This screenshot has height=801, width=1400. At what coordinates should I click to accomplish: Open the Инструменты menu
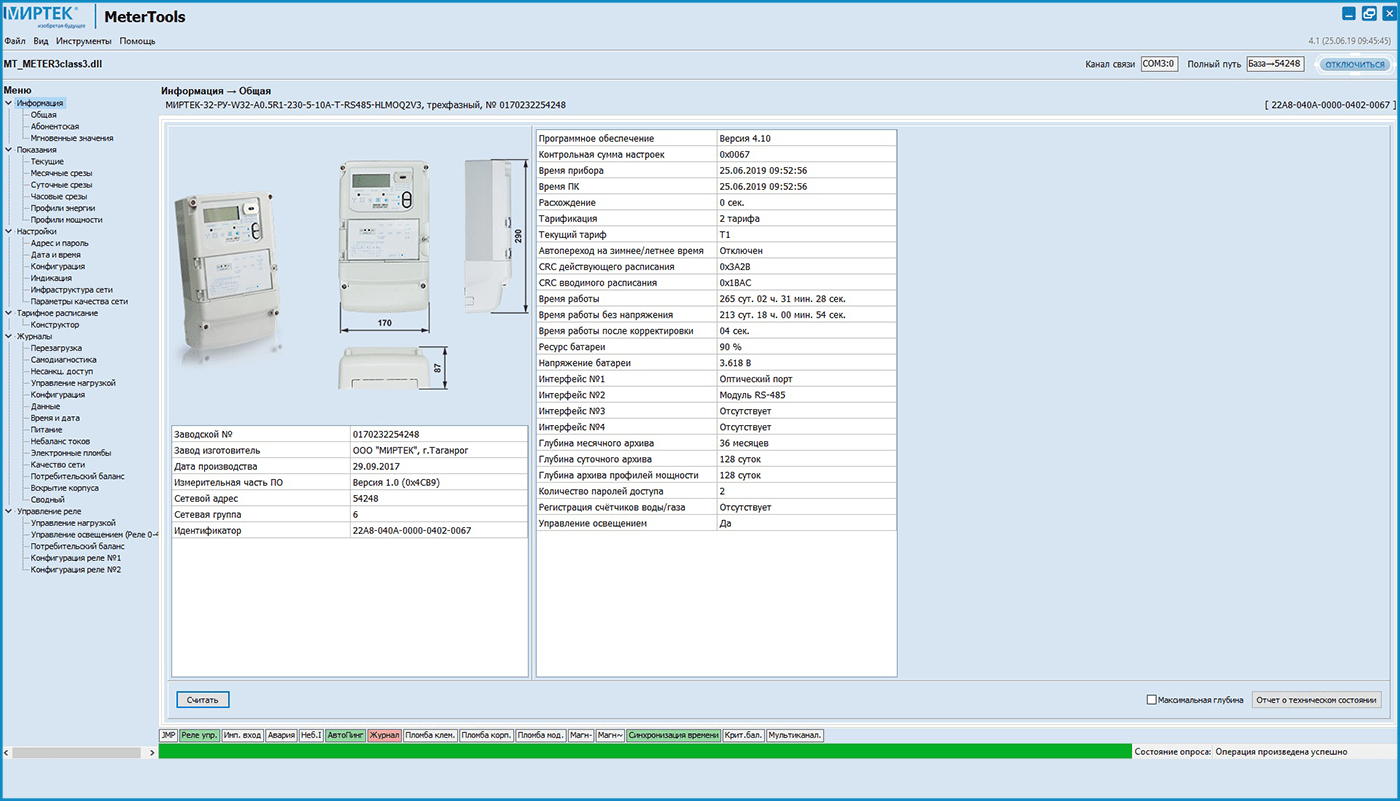coord(84,41)
